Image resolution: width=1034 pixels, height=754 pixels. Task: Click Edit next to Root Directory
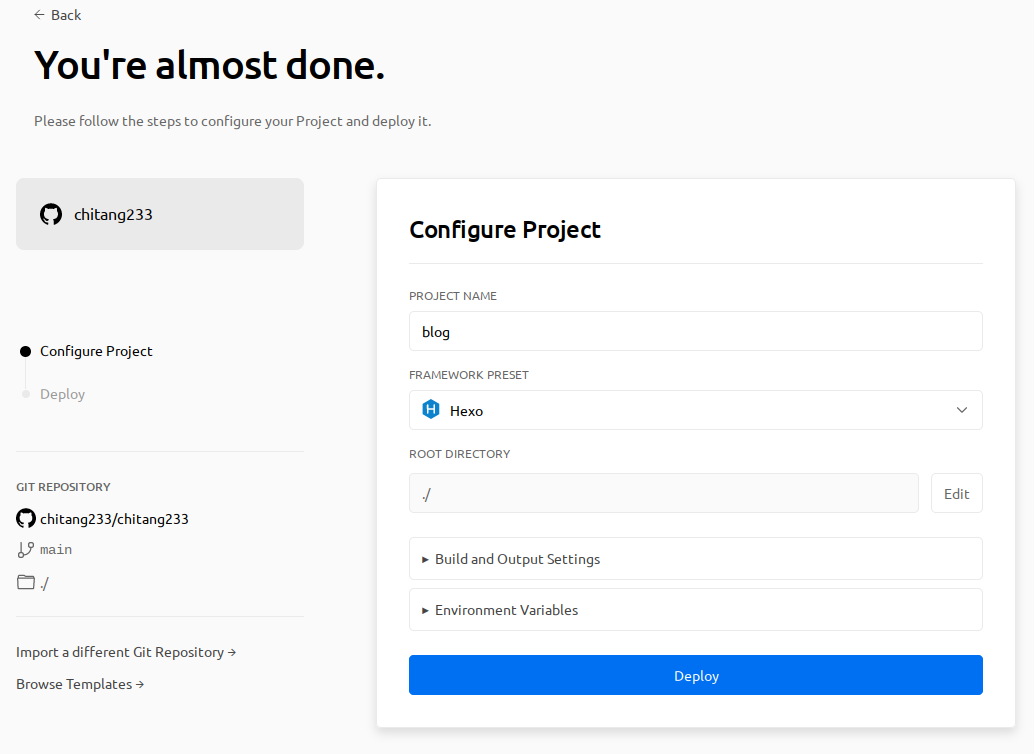coord(956,494)
